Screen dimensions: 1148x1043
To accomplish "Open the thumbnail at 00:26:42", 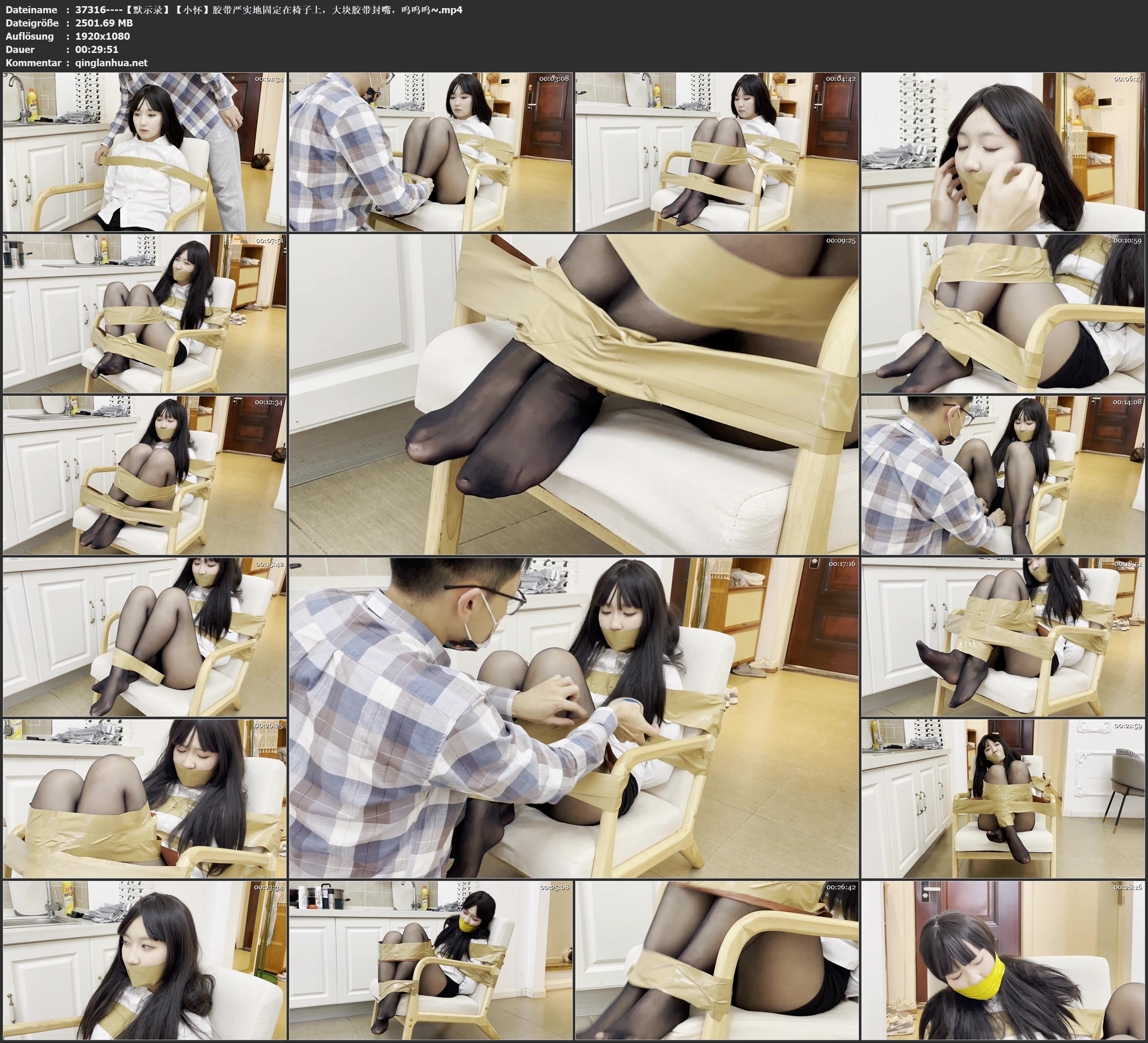I will 717,960.
